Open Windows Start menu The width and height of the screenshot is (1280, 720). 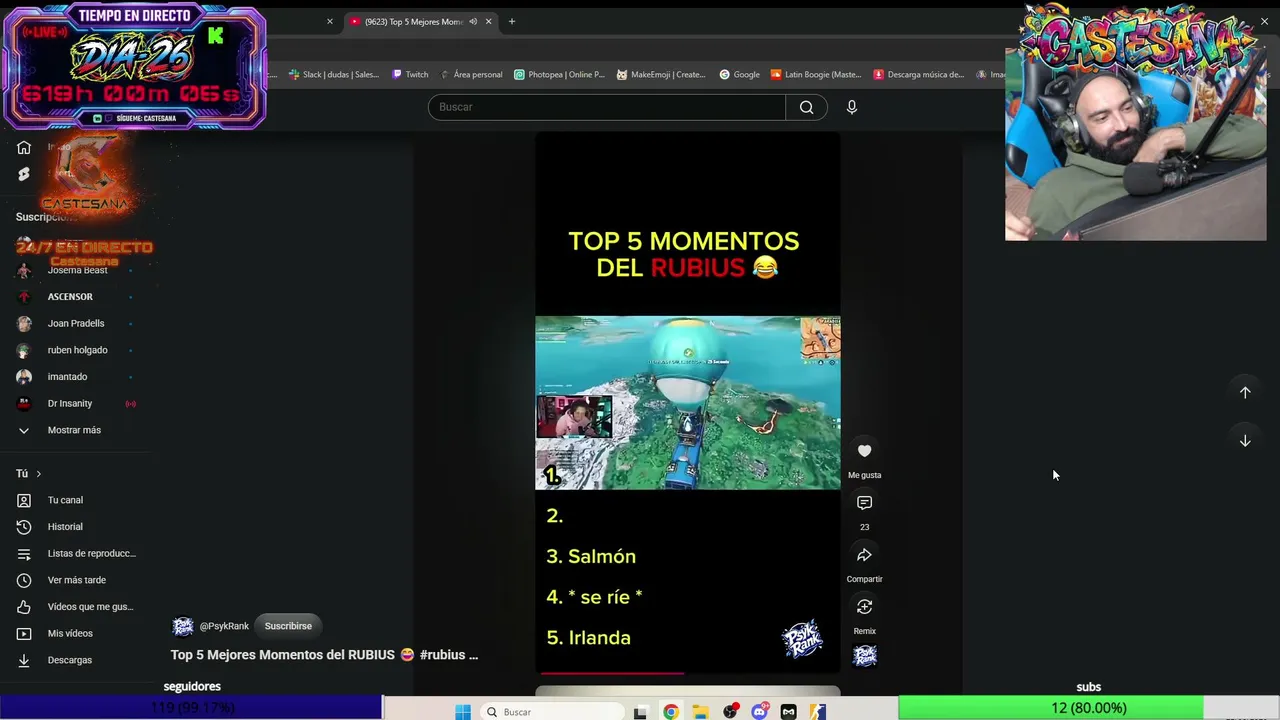click(x=463, y=712)
